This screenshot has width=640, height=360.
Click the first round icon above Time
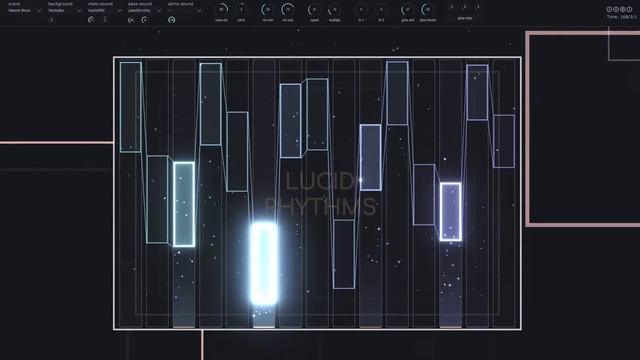(609, 9)
